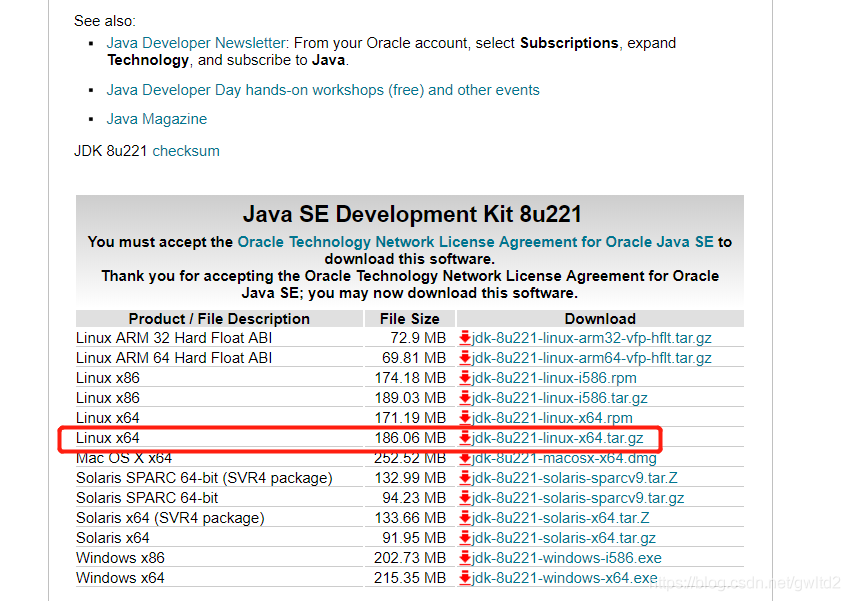
Task: Click the '215.35 MB' file size cell
Action: [410, 578]
